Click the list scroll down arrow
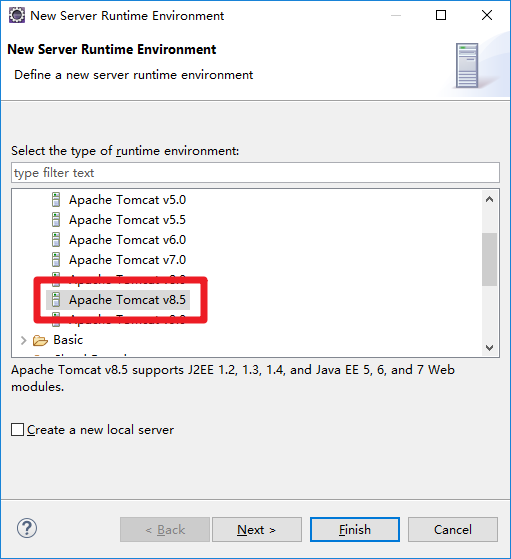This screenshot has width=511, height=559. point(489,347)
